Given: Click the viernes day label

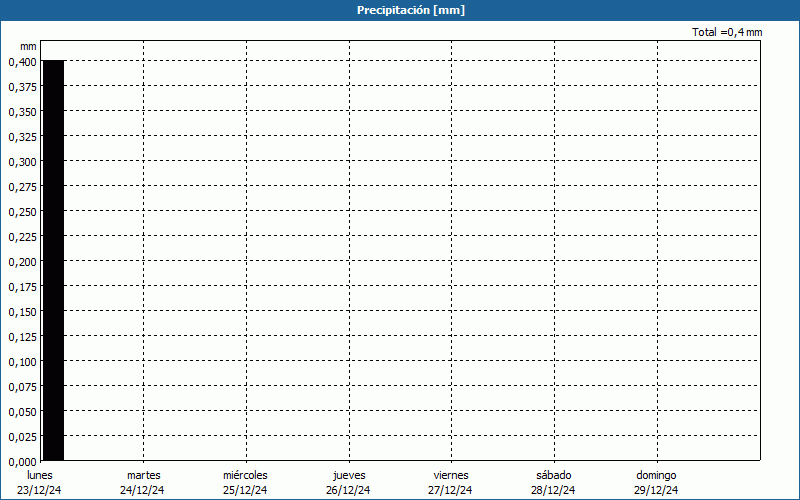Looking at the screenshot, I should click(451, 475).
